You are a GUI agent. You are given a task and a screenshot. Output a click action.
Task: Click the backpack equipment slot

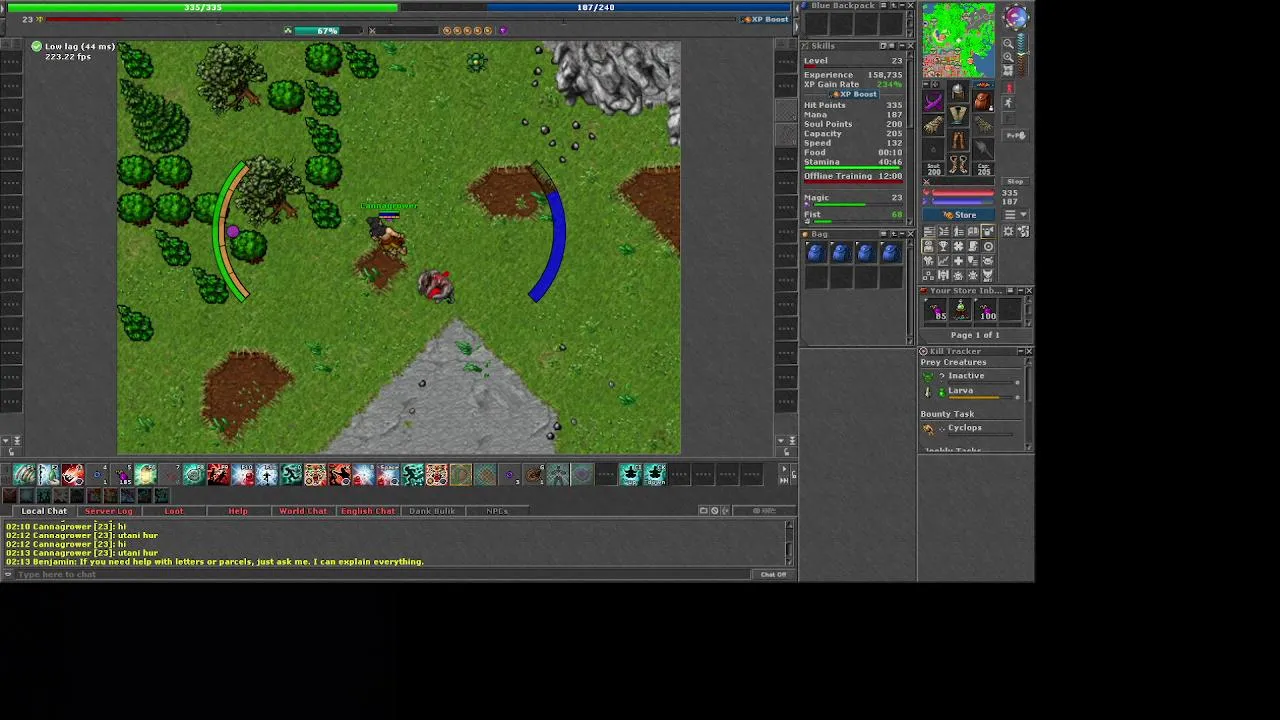tap(983, 100)
